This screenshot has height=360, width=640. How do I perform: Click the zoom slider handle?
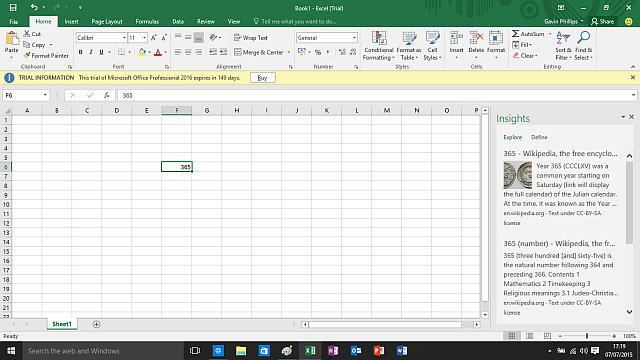click(587, 336)
